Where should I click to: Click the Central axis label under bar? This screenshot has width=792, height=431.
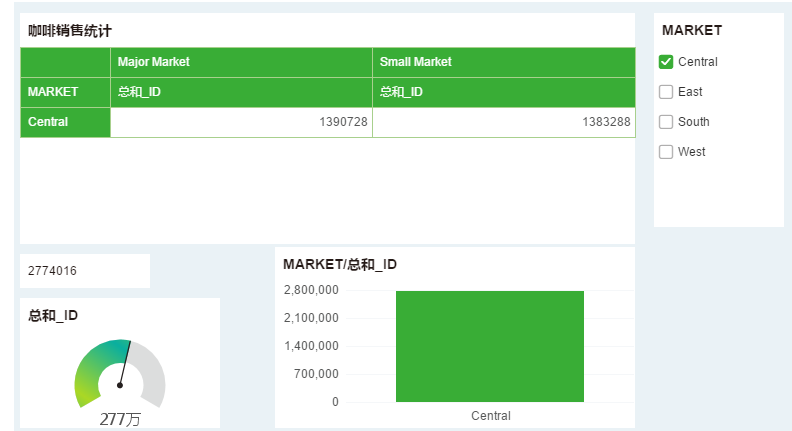pyautogui.click(x=490, y=416)
